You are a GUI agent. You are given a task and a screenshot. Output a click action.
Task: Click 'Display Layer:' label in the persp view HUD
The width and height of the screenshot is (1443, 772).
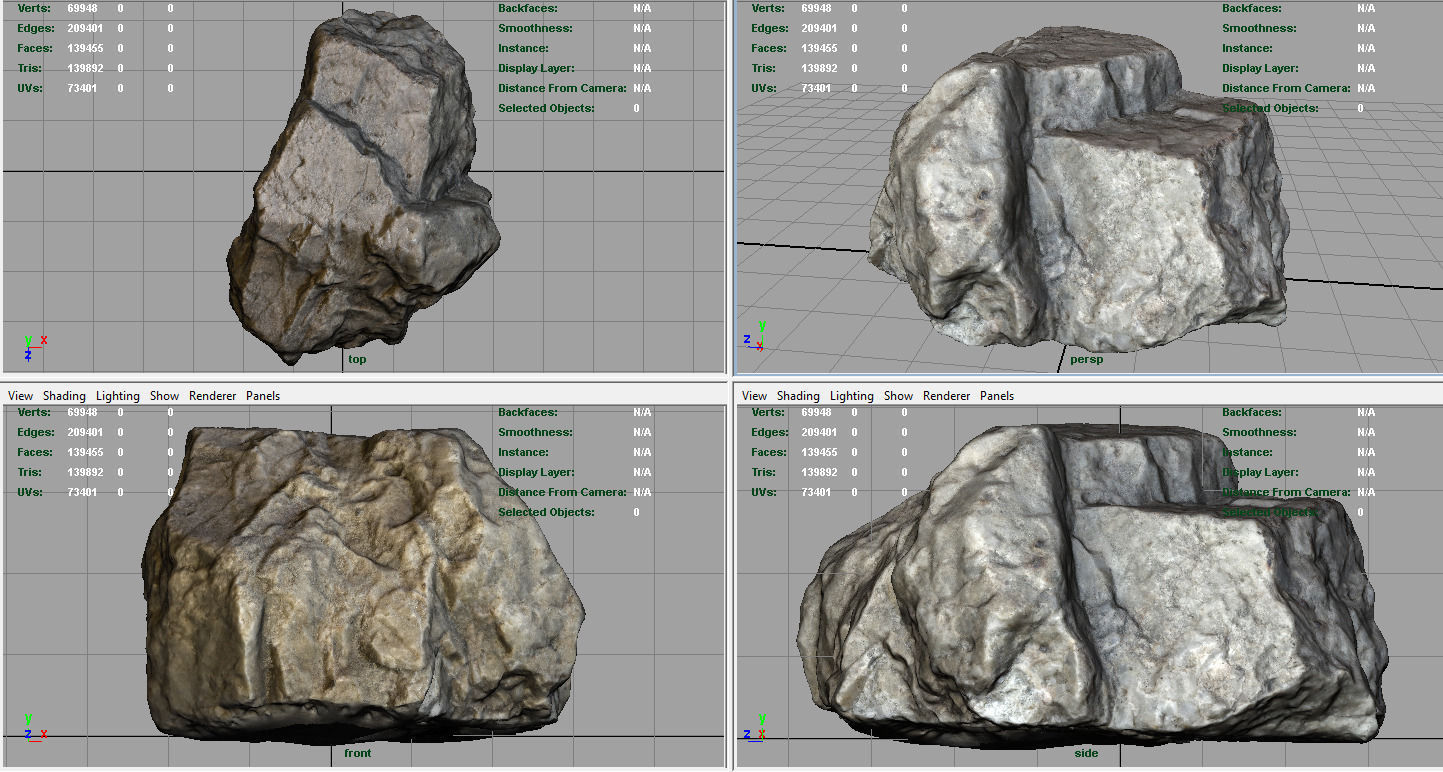pos(1262,68)
